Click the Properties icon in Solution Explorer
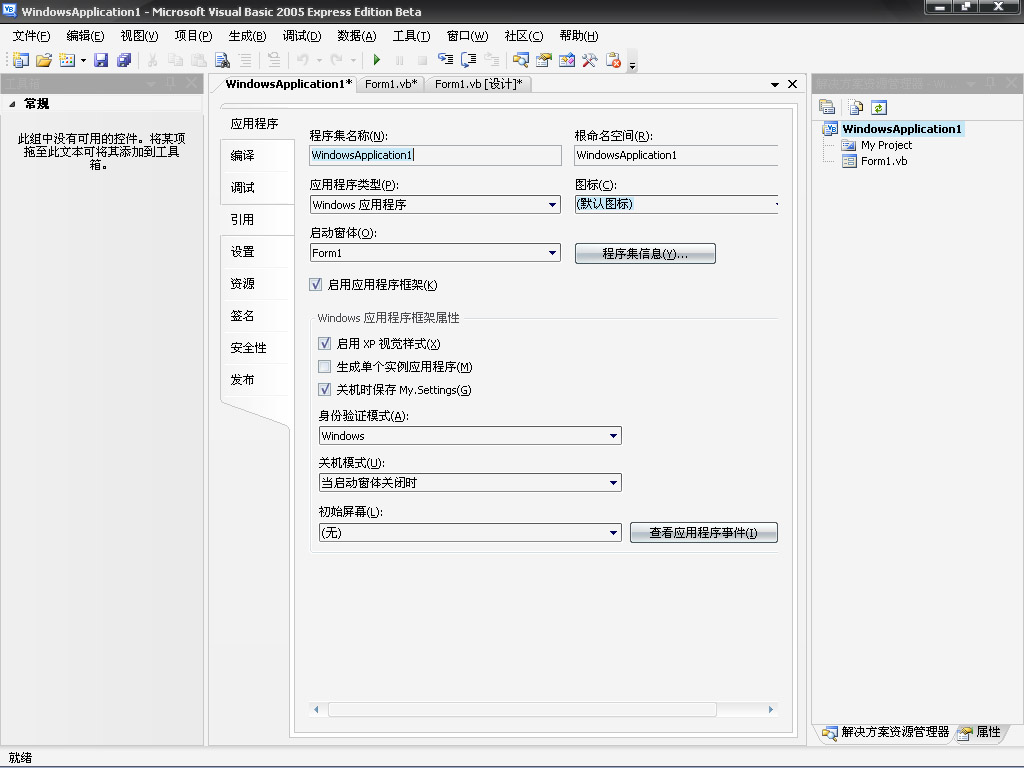Viewport: 1024px width, 768px height. [827, 107]
